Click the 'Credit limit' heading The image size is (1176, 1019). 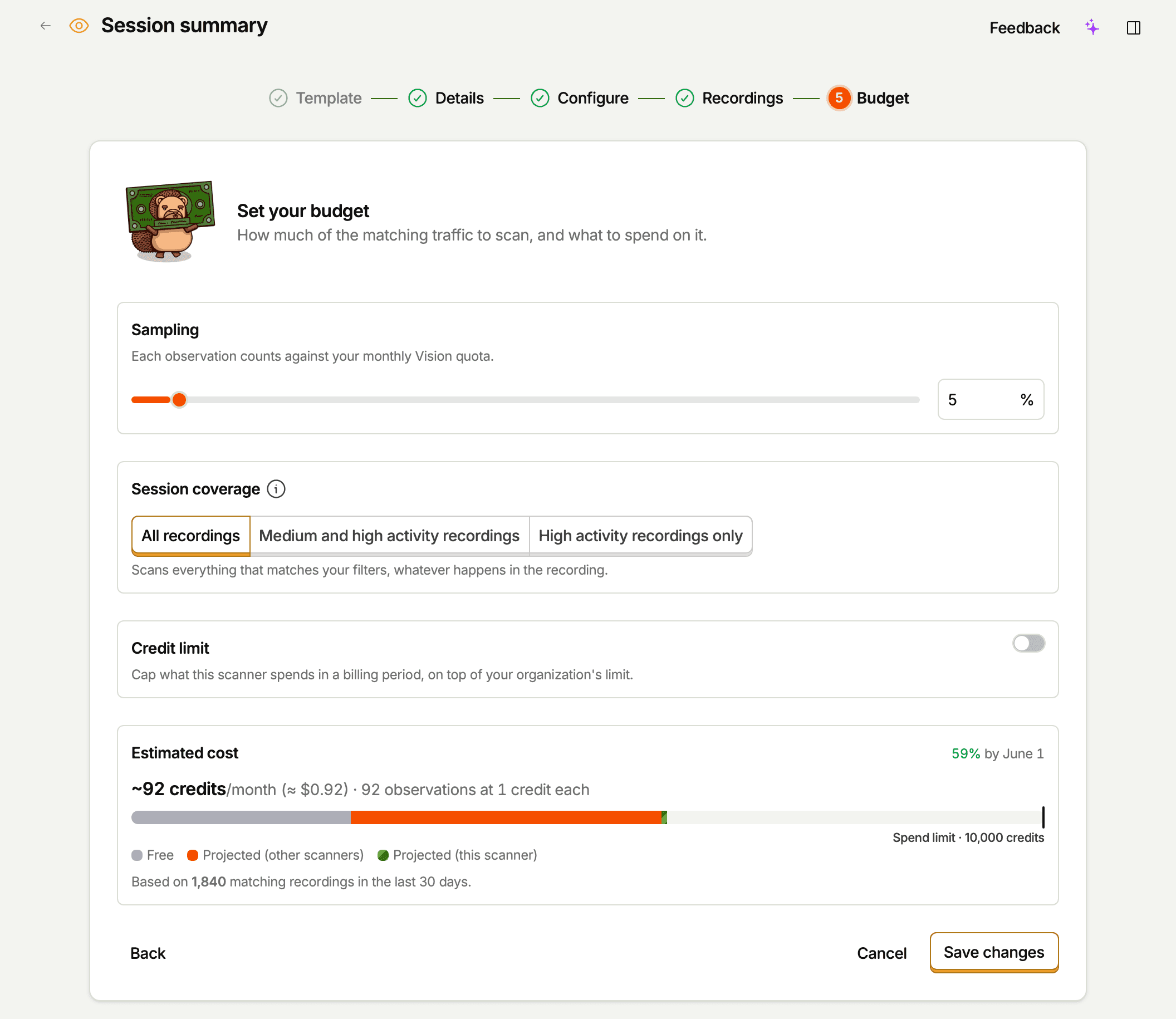click(x=170, y=648)
